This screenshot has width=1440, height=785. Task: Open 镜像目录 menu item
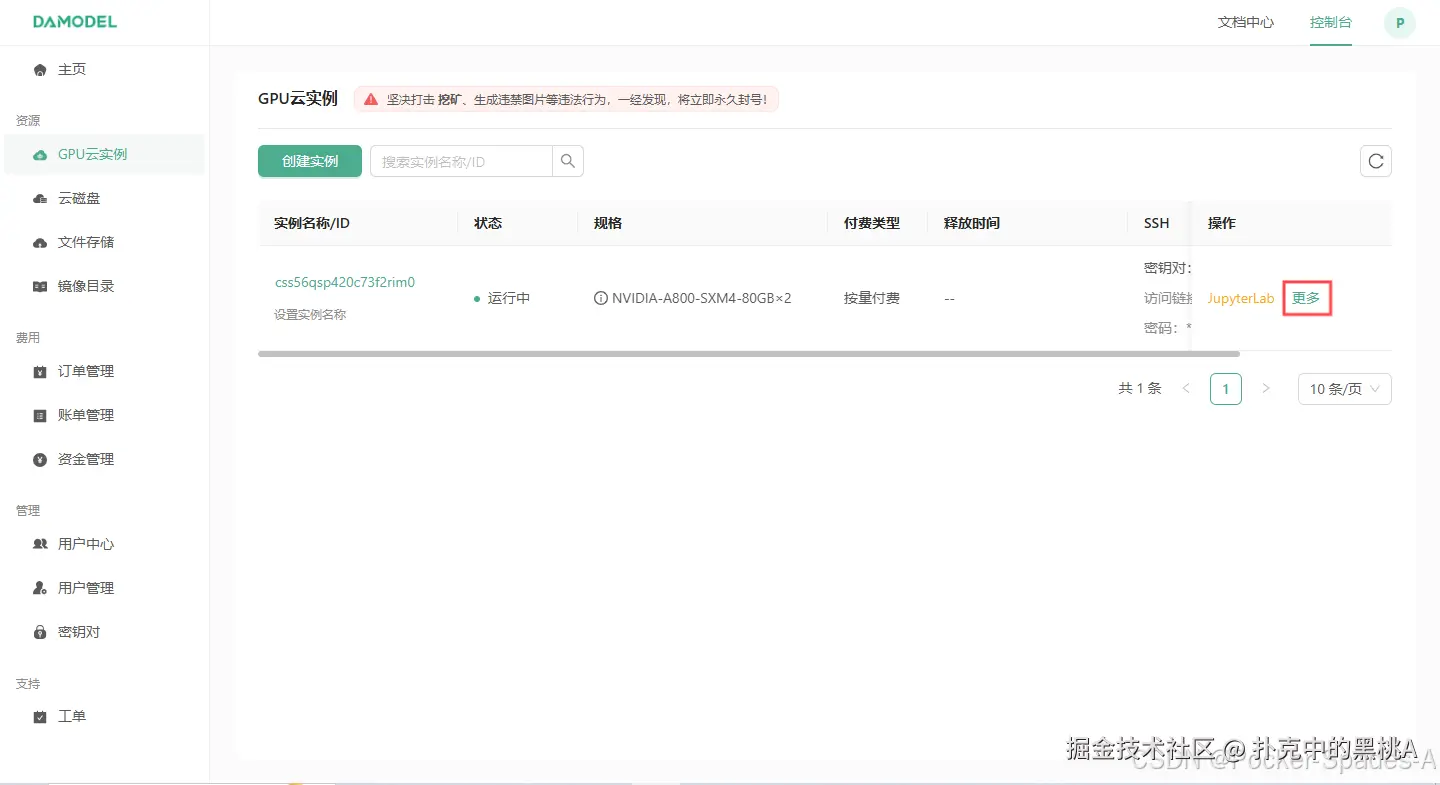pos(104,287)
